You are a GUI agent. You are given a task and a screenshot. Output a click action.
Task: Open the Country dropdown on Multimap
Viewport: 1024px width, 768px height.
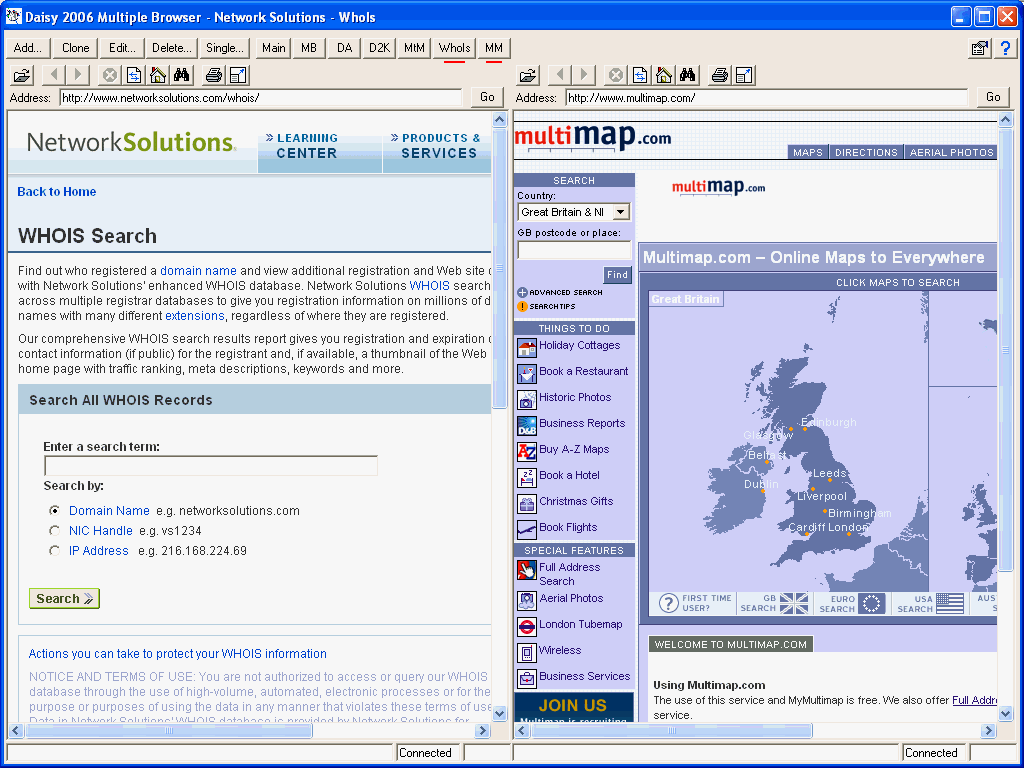(620, 212)
